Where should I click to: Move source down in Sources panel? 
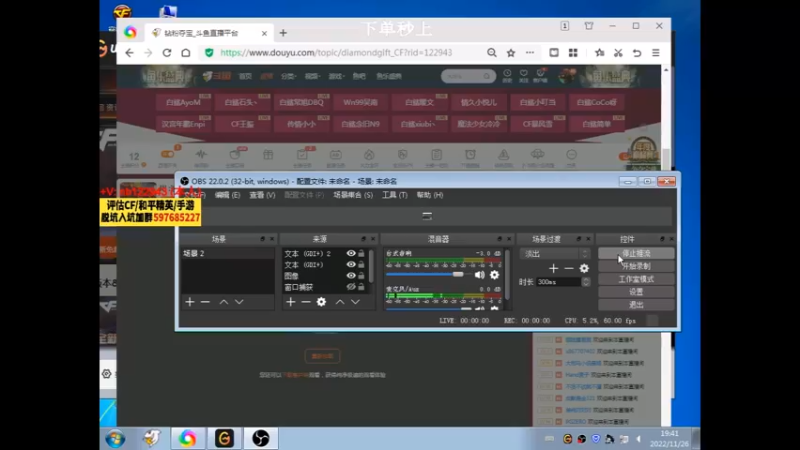[355, 302]
